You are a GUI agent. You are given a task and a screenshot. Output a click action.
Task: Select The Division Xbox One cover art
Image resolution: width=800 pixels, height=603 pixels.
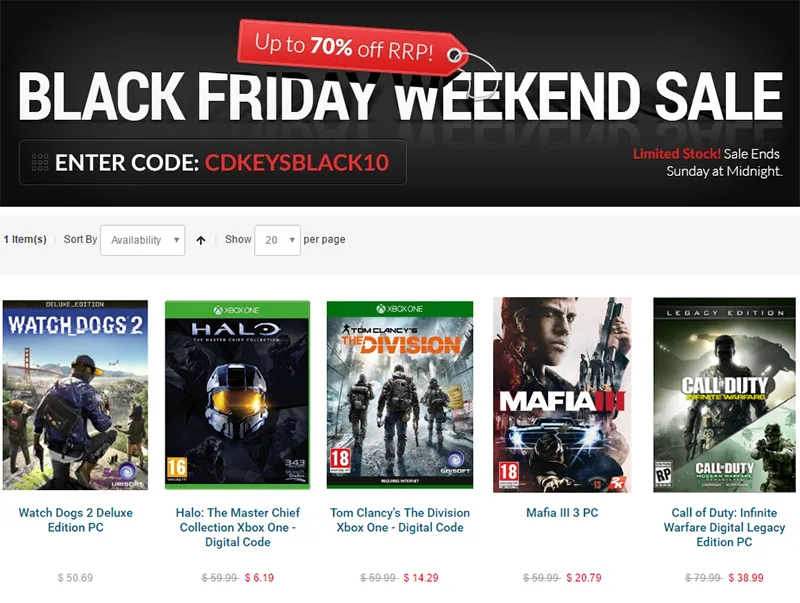pos(400,395)
